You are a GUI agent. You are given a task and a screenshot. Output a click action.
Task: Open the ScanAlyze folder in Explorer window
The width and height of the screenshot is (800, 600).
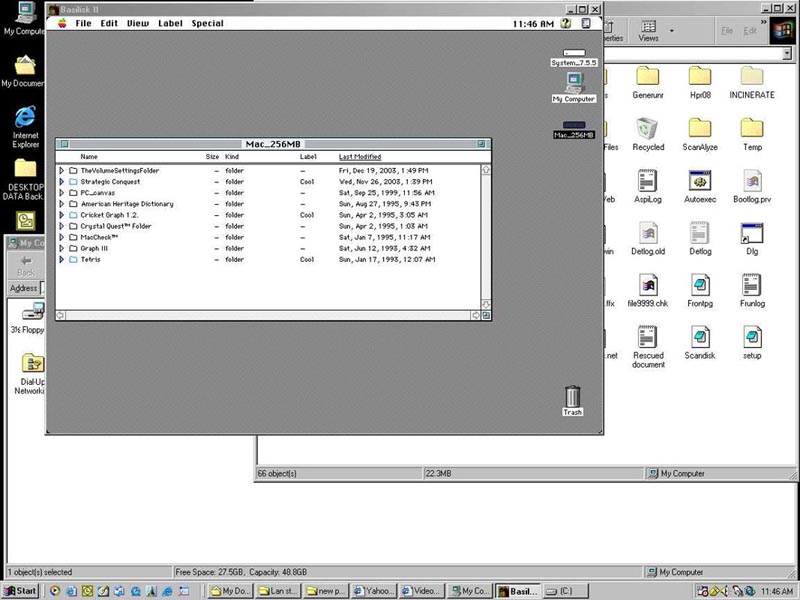tap(700, 135)
